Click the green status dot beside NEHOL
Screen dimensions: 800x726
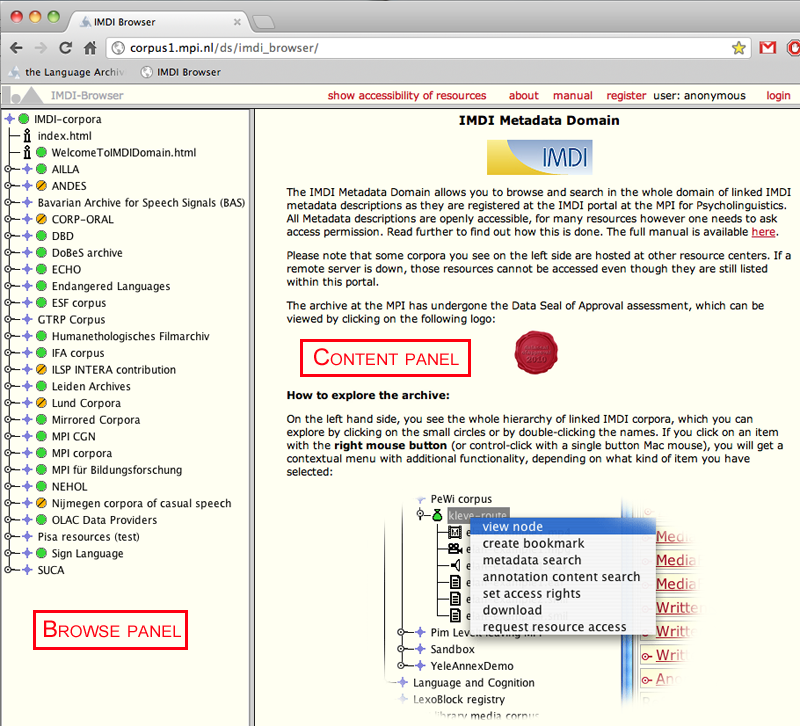click(41, 486)
